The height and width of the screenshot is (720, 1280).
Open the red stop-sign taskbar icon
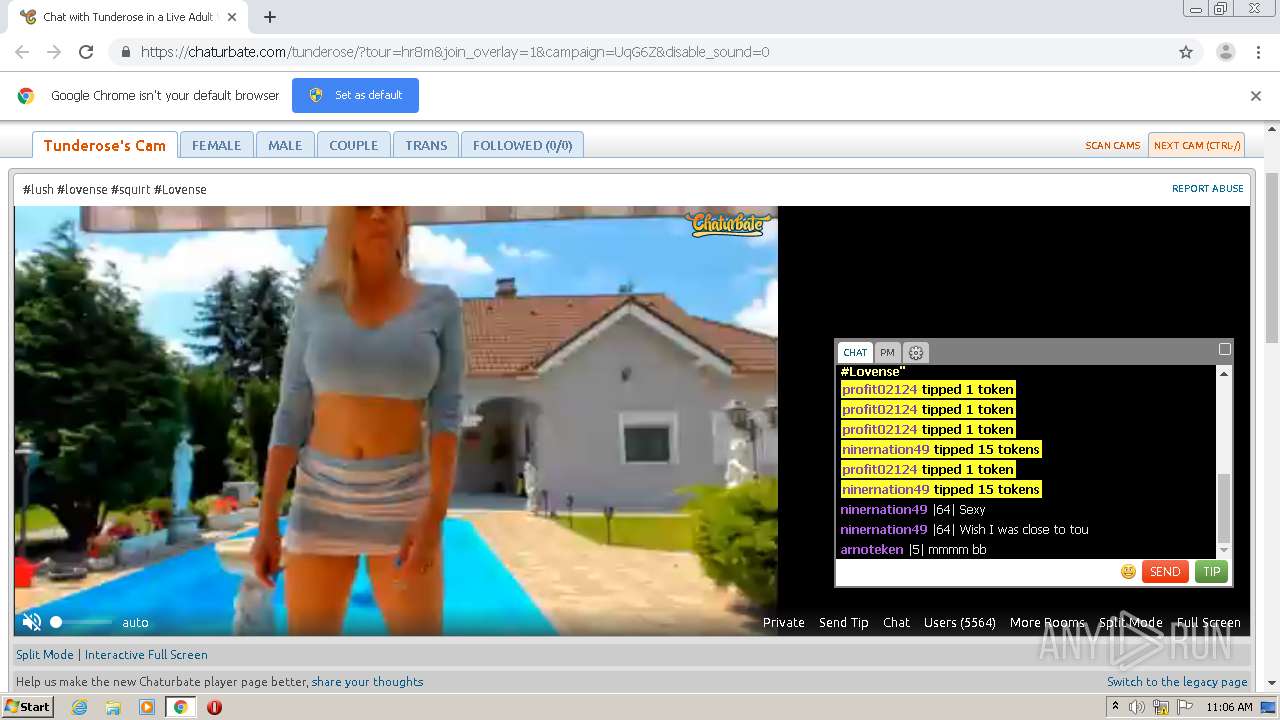point(214,707)
